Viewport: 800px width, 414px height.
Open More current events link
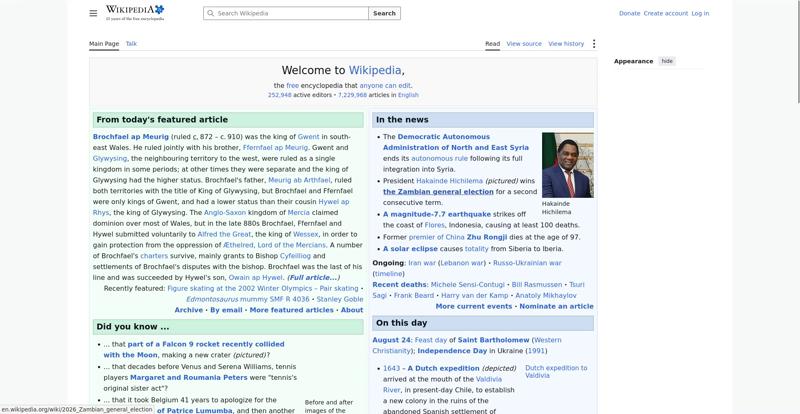(473, 306)
